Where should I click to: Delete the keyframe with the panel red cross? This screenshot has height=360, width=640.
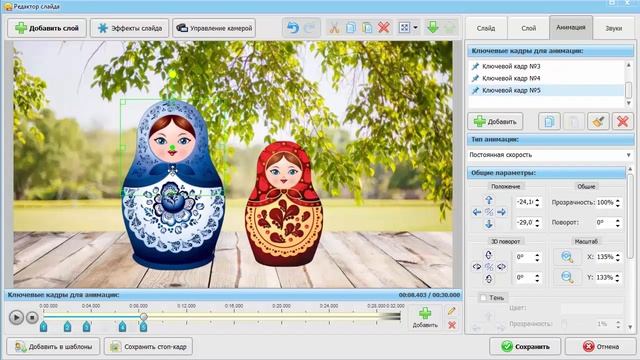coord(622,122)
